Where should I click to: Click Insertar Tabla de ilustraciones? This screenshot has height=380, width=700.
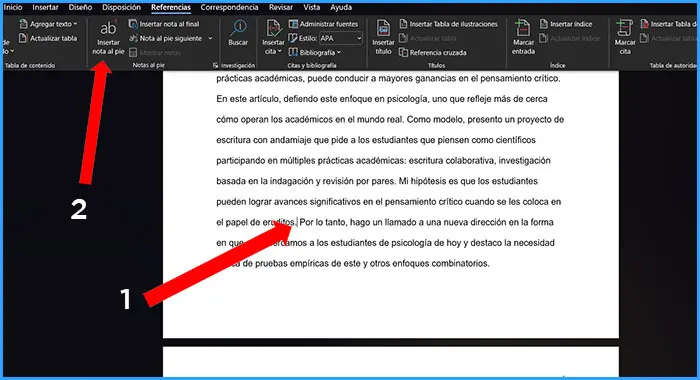448,24
